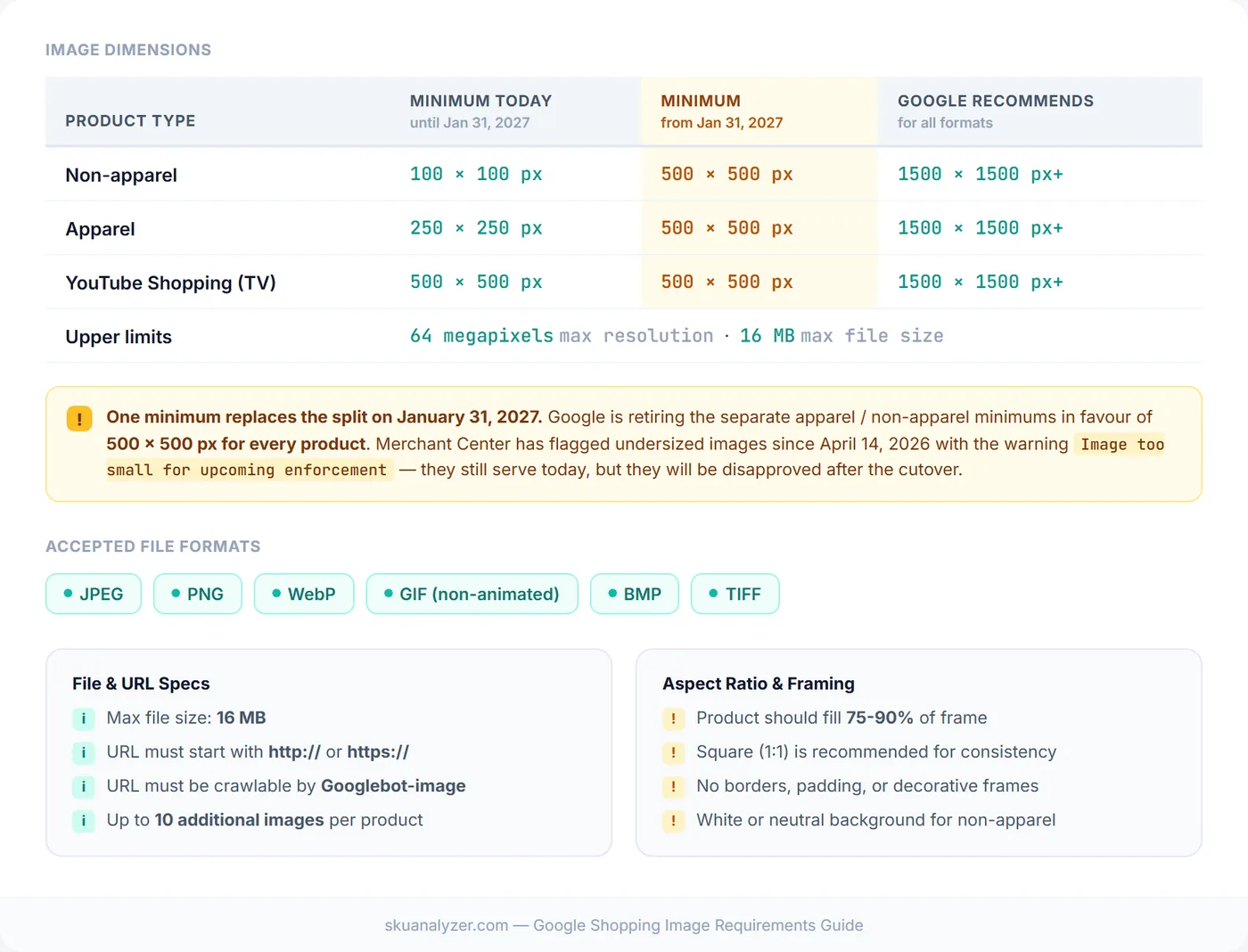Click alert icon beside Product should fill 75-90%

click(x=673, y=718)
